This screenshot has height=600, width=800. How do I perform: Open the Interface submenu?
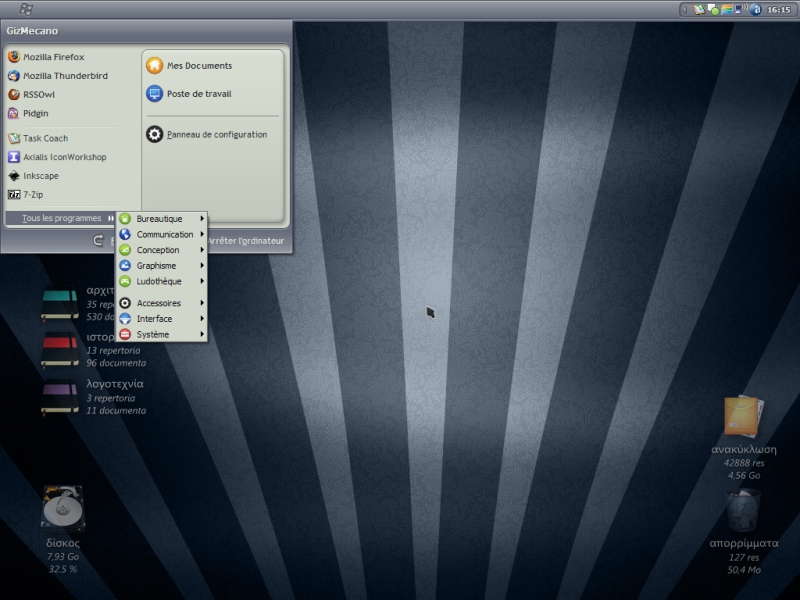pos(162,318)
